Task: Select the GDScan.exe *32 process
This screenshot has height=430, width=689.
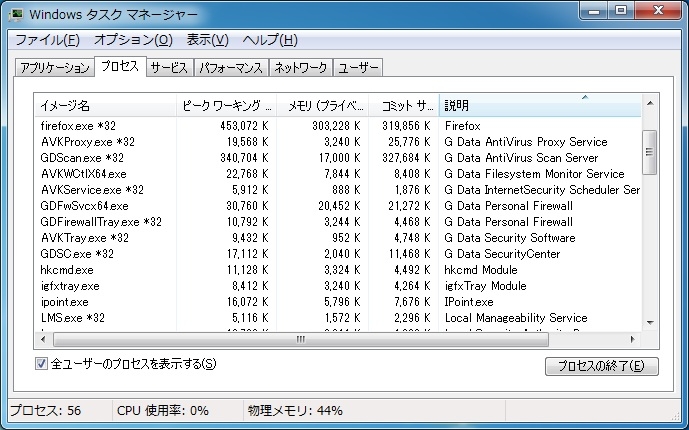Action: pyautogui.click(x=337, y=158)
